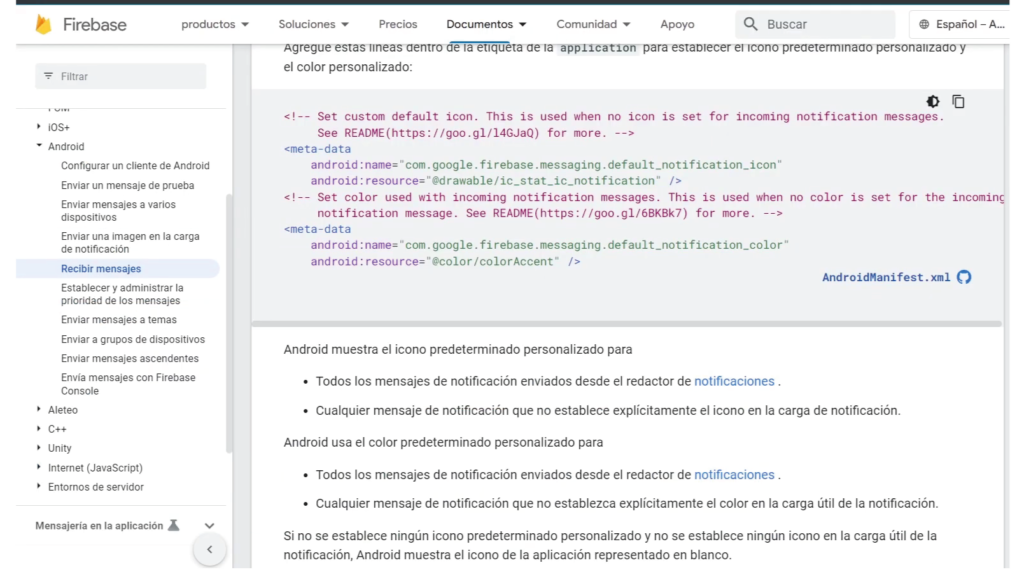Screen dimensions: 1024x572
Task: Open the Soluciones dropdown menu
Action: pyautogui.click(x=314, y=24)
